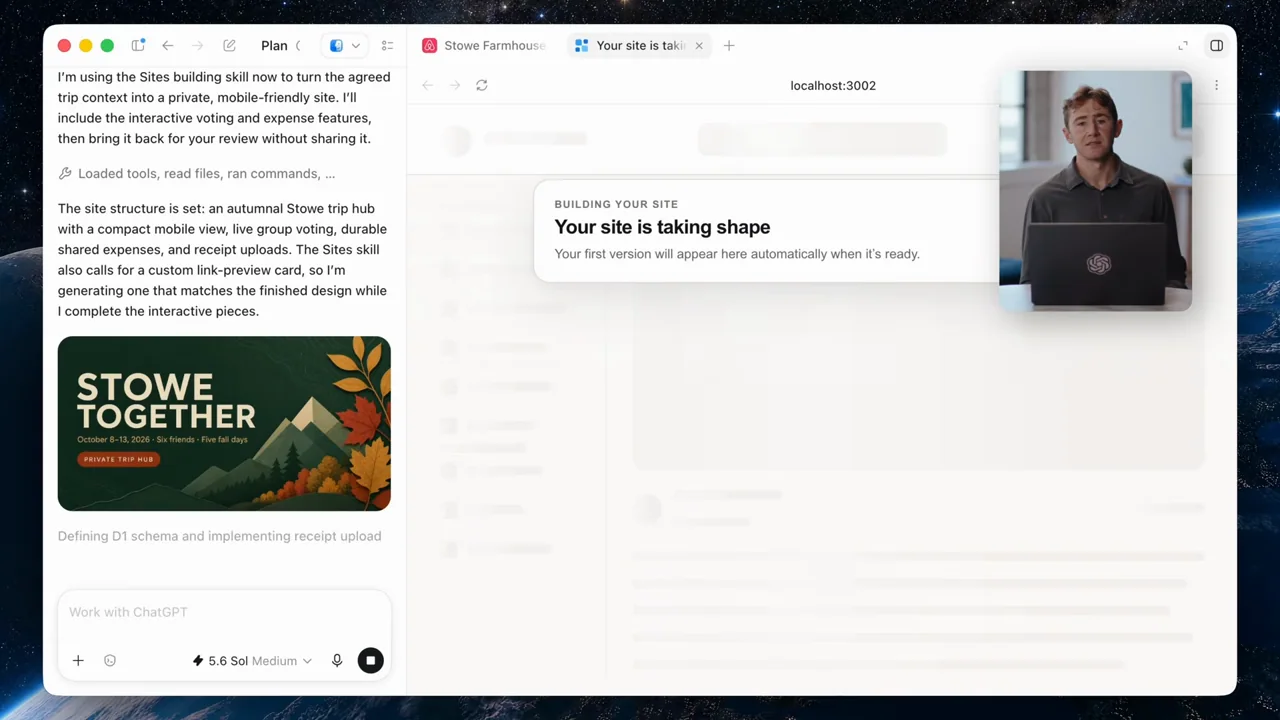Image resolution: width=1280 pixels, height=720 pixels.
Task: Open the blue Finder app dropdown
Action: (x=345, y=45)
